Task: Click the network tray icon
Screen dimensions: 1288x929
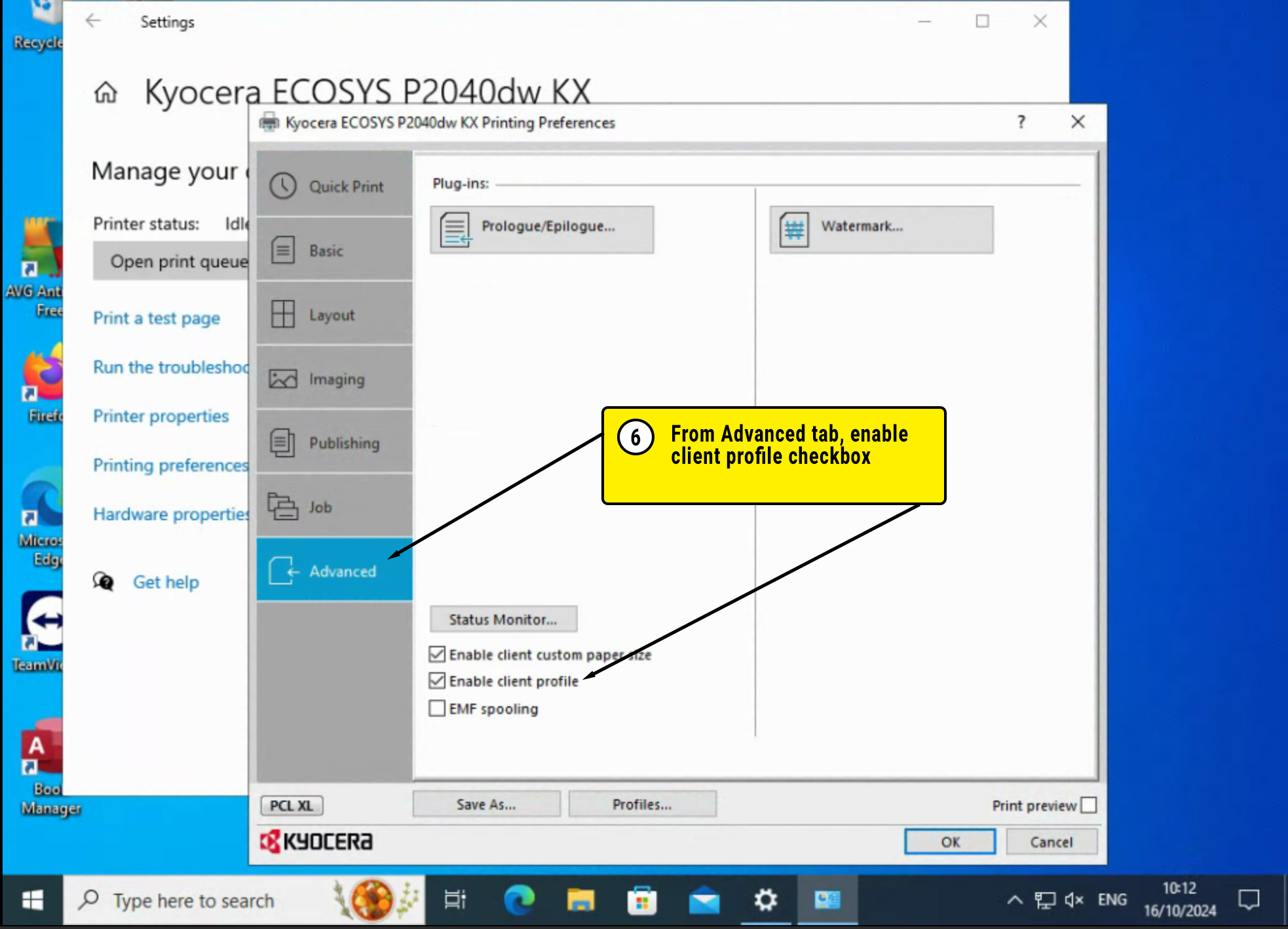Action: click(x=1045, y=900)
